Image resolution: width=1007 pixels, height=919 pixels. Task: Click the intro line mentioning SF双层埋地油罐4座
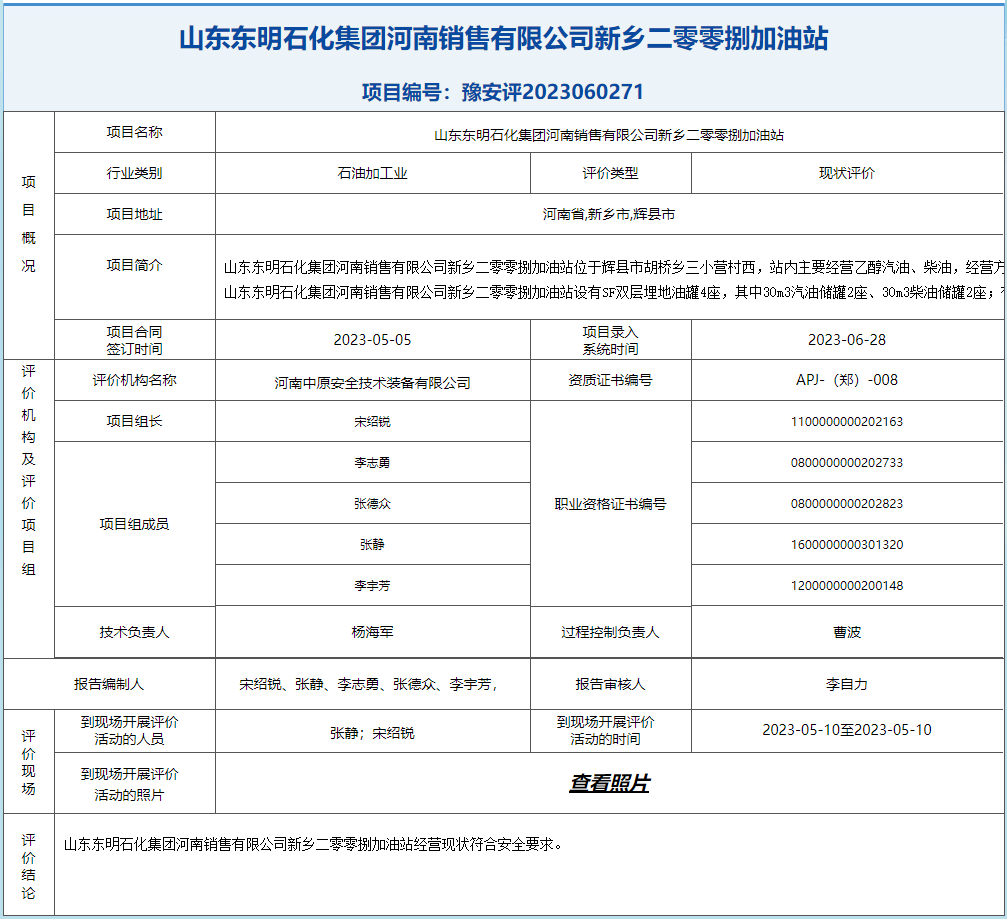tap(615, 293)
